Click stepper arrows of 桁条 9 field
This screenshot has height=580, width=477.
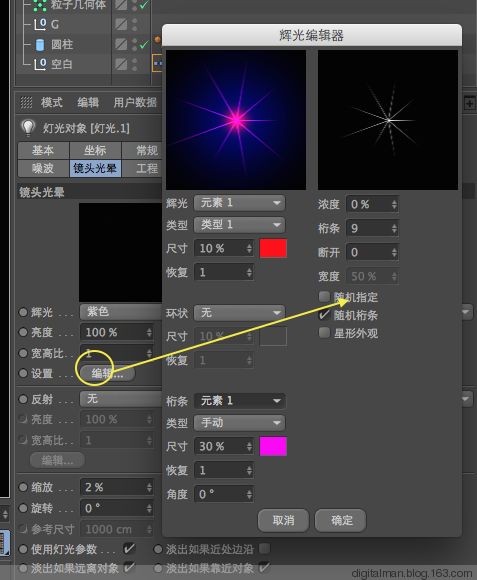[x=394, y=228]
